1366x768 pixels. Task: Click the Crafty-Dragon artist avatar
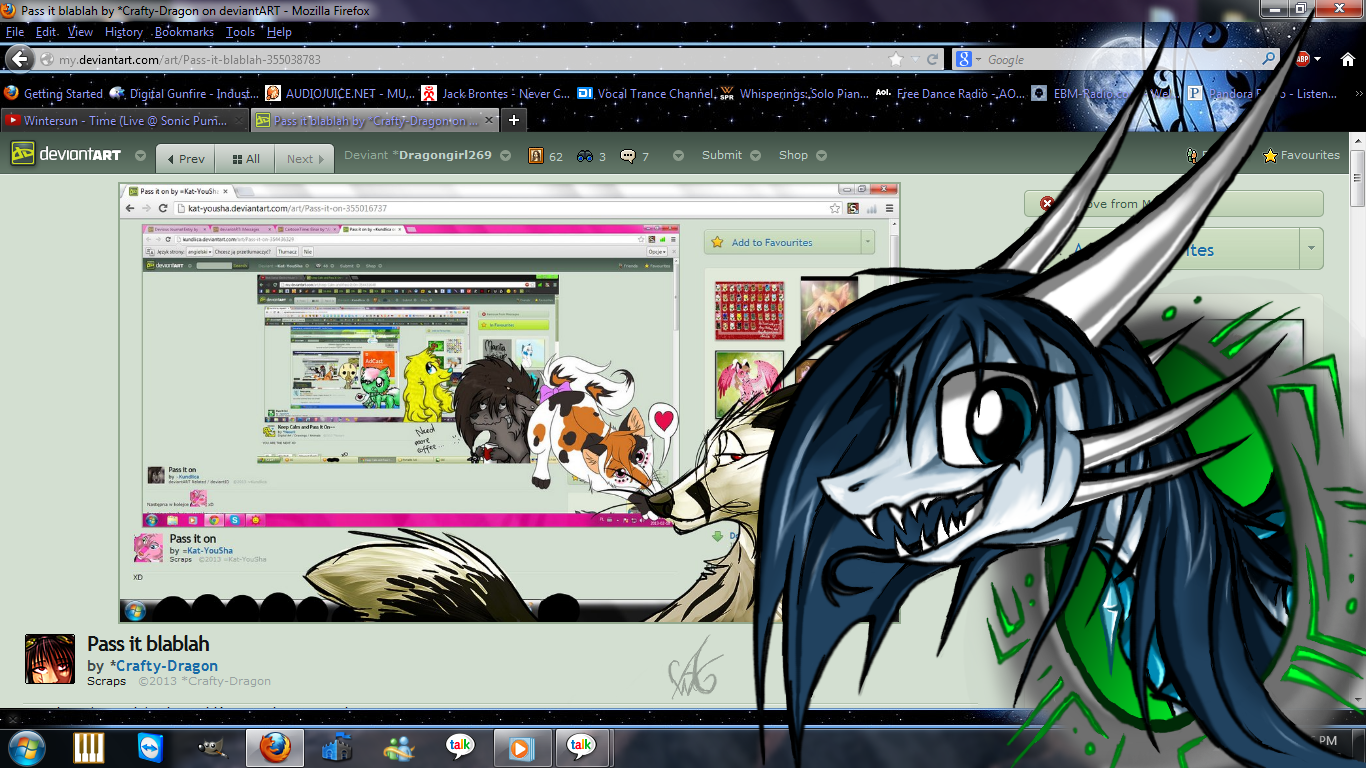[x=50, y=660]
